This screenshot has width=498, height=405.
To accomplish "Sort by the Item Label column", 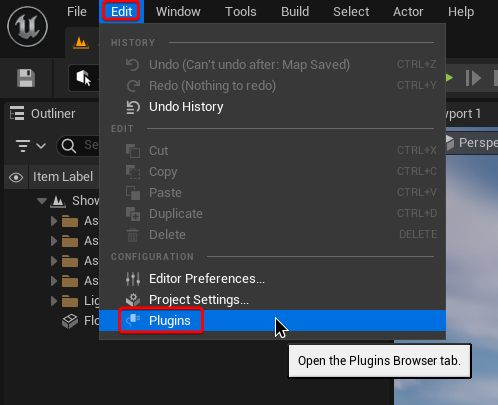I will coord(63,177).
